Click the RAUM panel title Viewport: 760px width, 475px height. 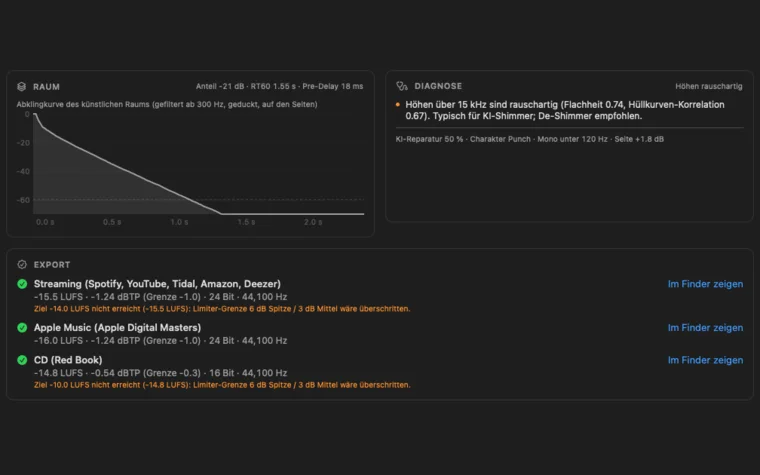tap(46, 87)
